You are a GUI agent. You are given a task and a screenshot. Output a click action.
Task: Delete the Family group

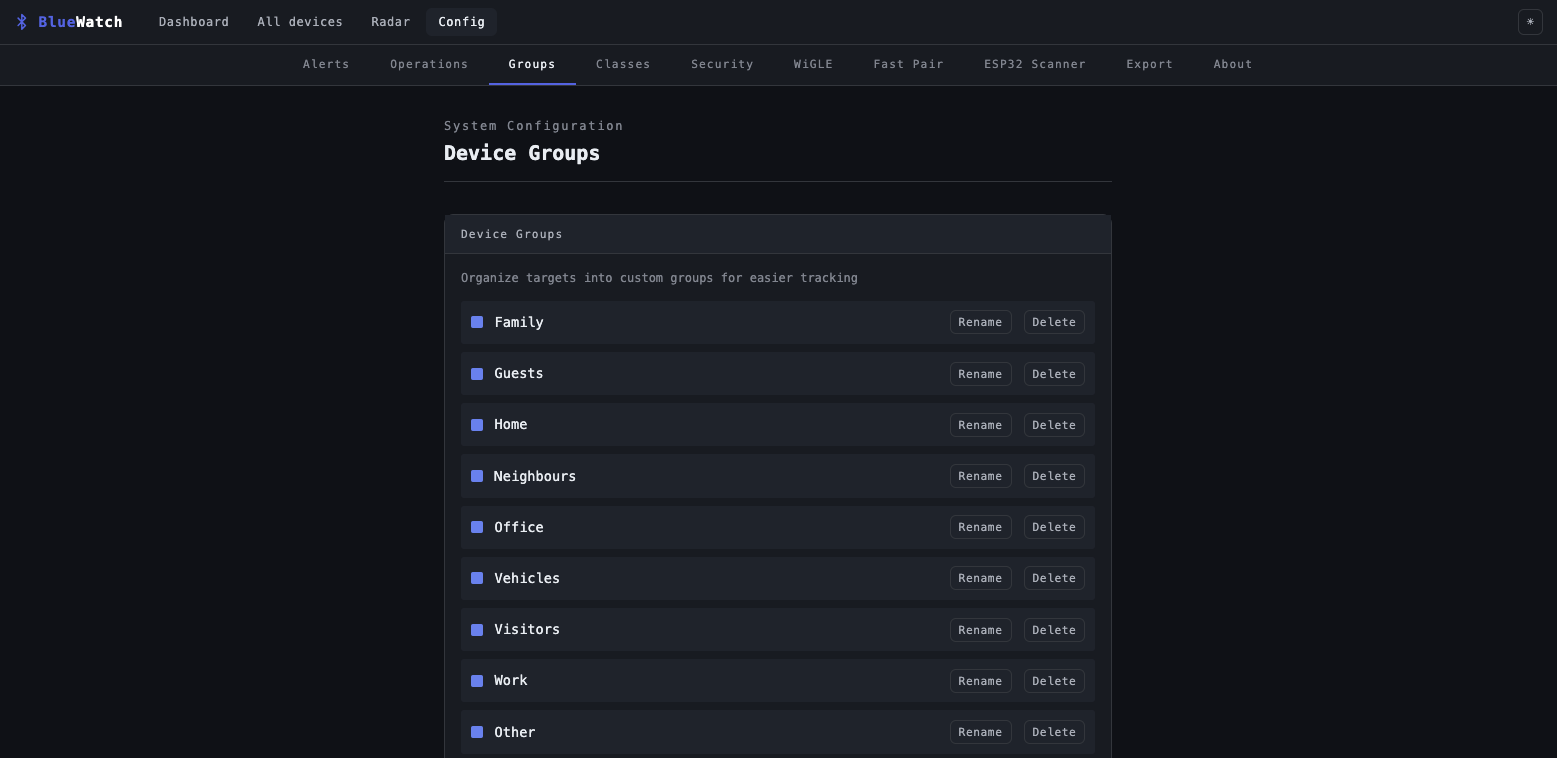1054,322
